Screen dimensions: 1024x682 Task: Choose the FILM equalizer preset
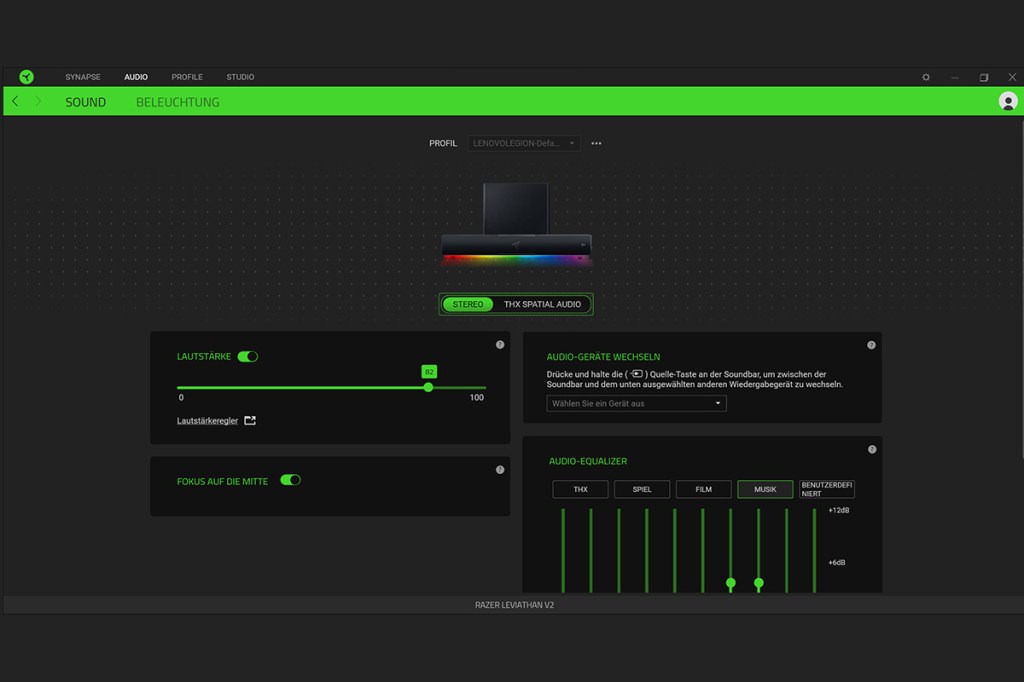pos(703,489)
